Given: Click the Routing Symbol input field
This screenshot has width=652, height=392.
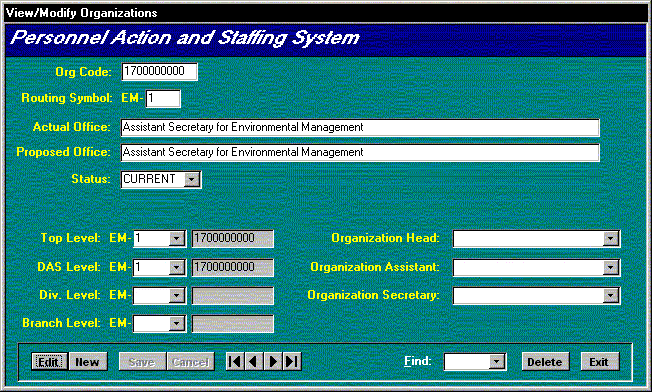Looking at the screenshot, I should 163,99.
